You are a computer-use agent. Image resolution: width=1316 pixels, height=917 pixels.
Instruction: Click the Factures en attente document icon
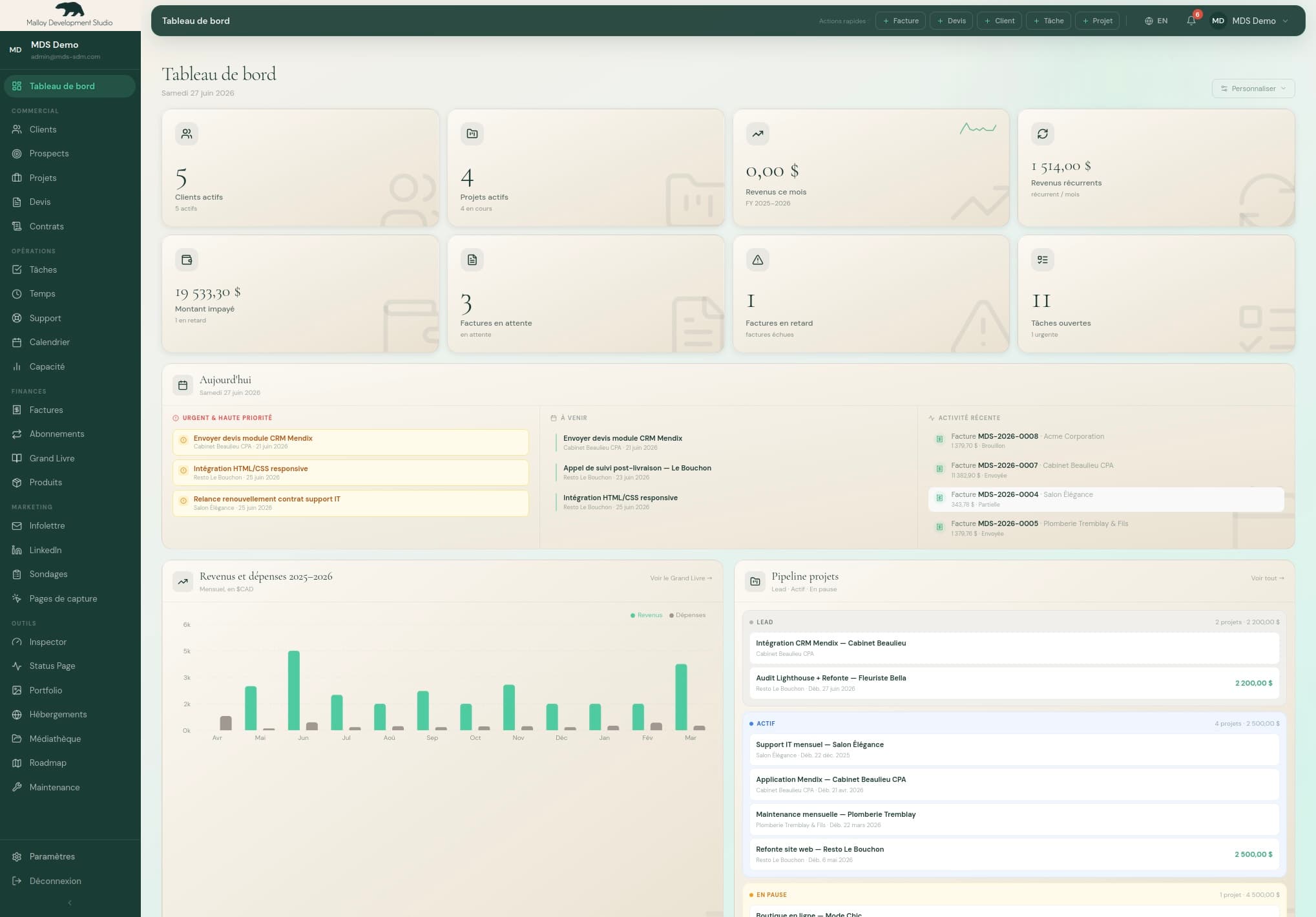click(472, 260)
